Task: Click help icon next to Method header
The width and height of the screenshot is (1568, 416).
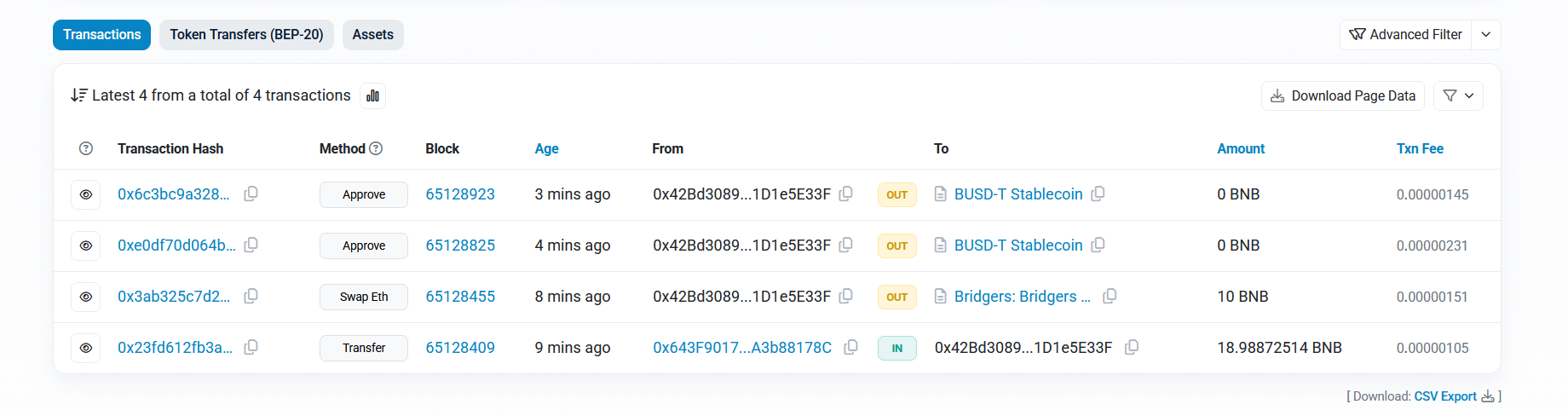Action: click(376, 148)
